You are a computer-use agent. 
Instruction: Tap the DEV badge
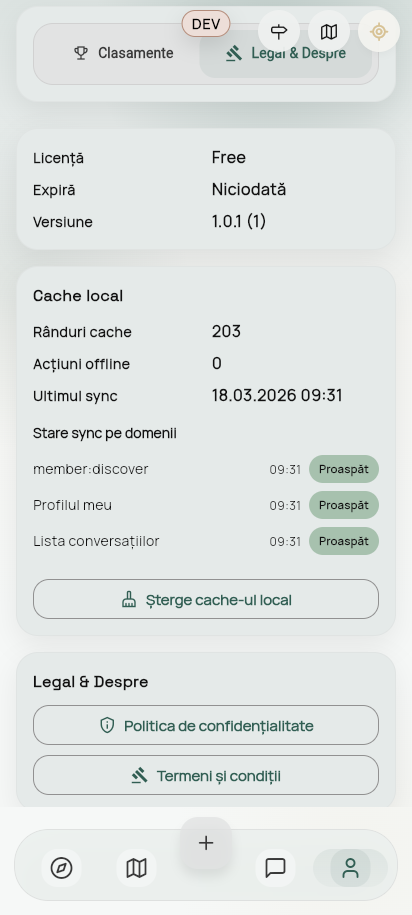click(206, 24)
